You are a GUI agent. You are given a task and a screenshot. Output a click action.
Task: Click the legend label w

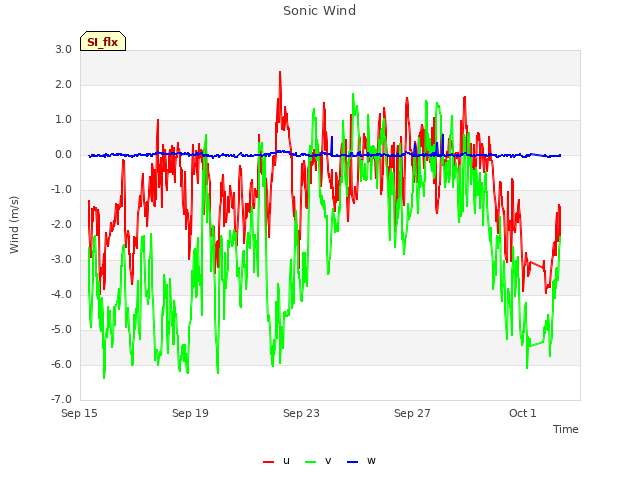pos(371,461)
